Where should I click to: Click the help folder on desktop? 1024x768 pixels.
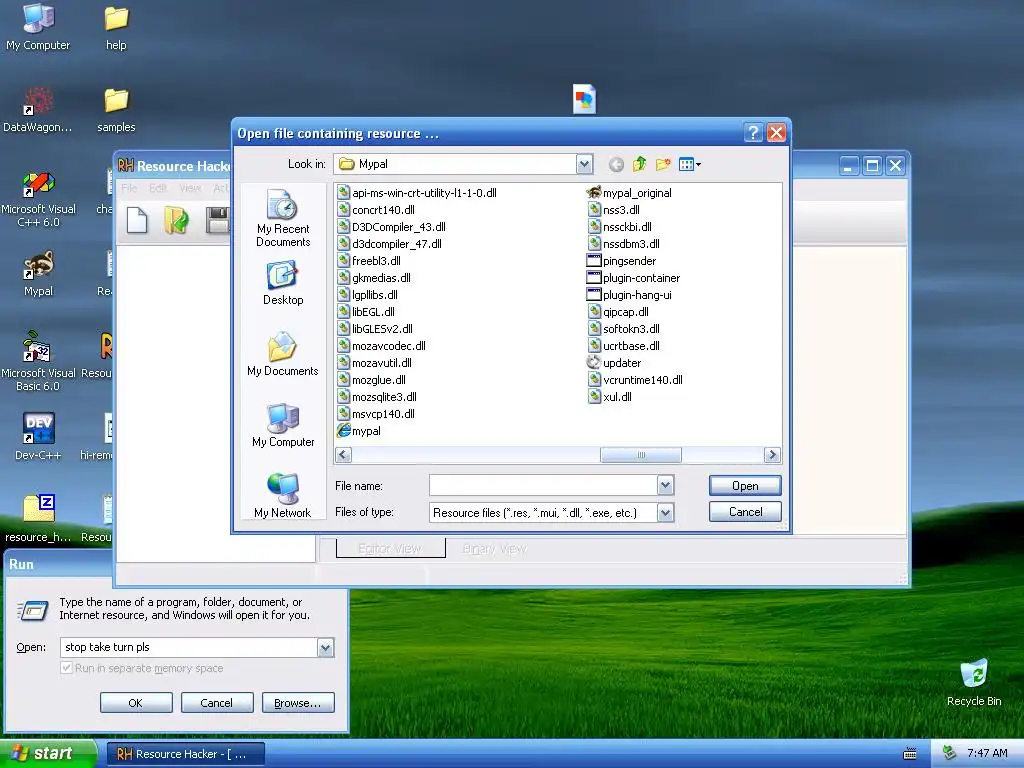pos(116,27)
